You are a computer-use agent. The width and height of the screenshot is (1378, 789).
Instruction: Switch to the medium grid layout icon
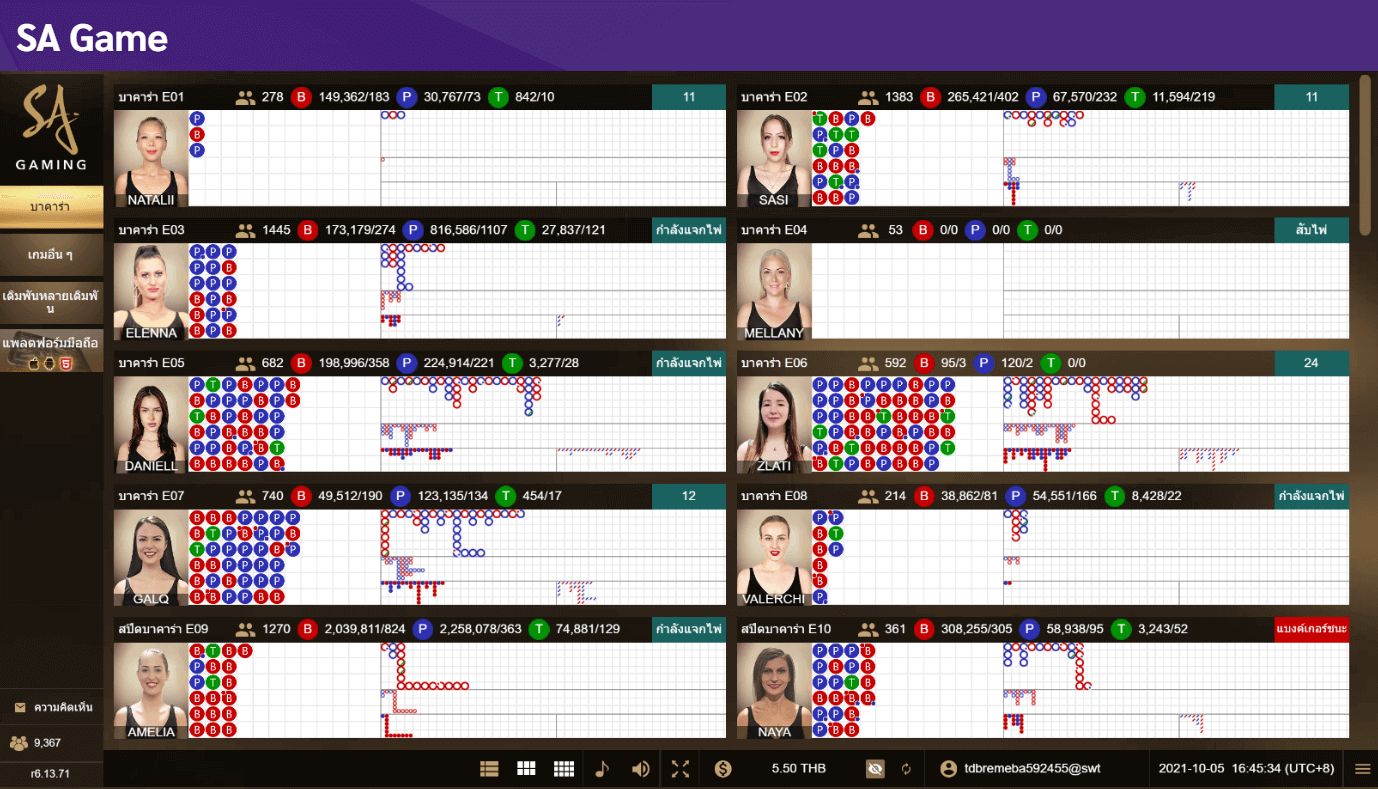pos(526,769)
